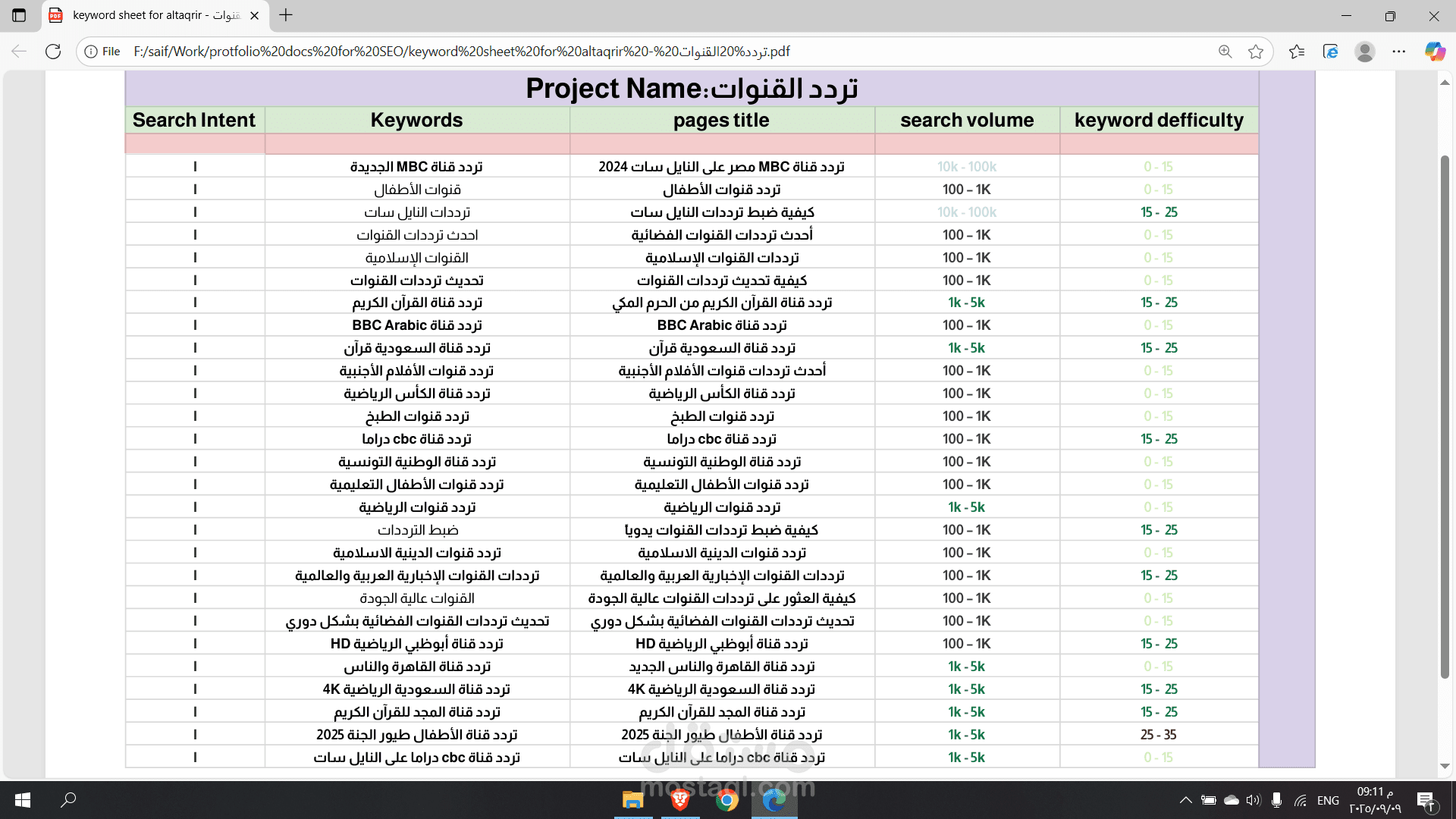The height and width of the screenshot is (819, 1456).
Task: Switch to Microsoft Edge taskbar icon
Action: click(774, 800)
